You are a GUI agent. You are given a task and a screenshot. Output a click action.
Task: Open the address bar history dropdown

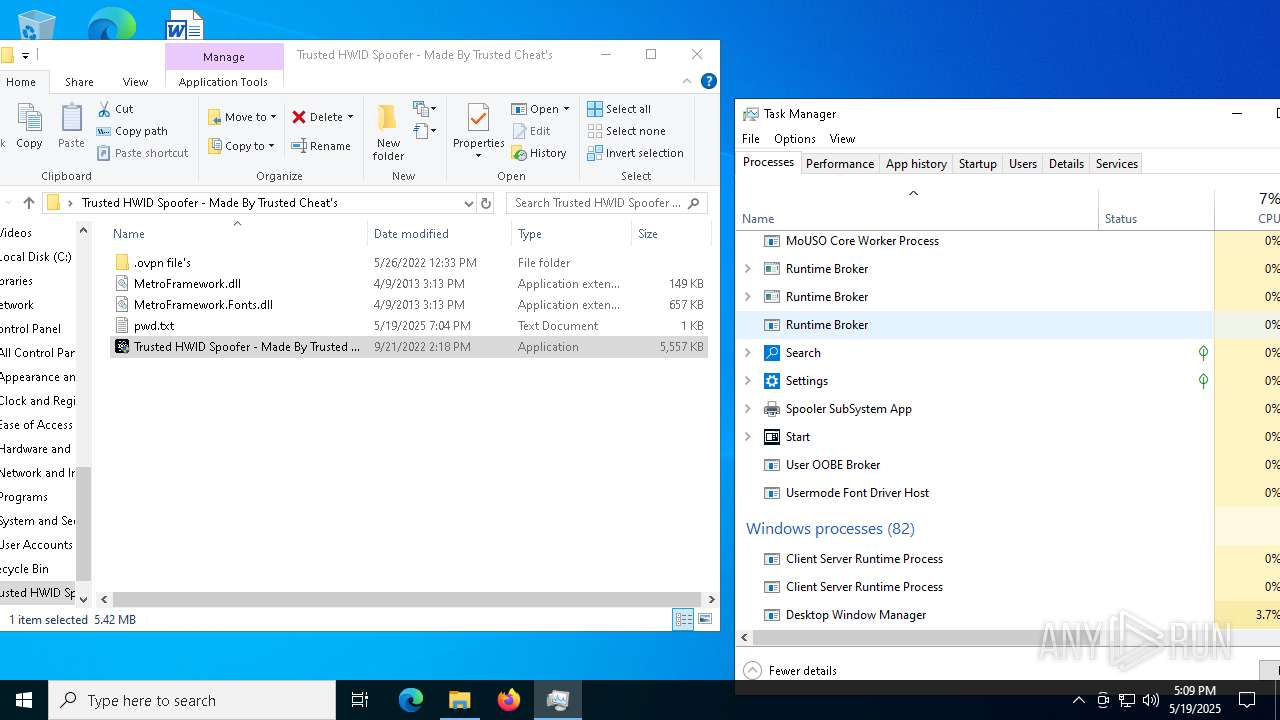468,203
